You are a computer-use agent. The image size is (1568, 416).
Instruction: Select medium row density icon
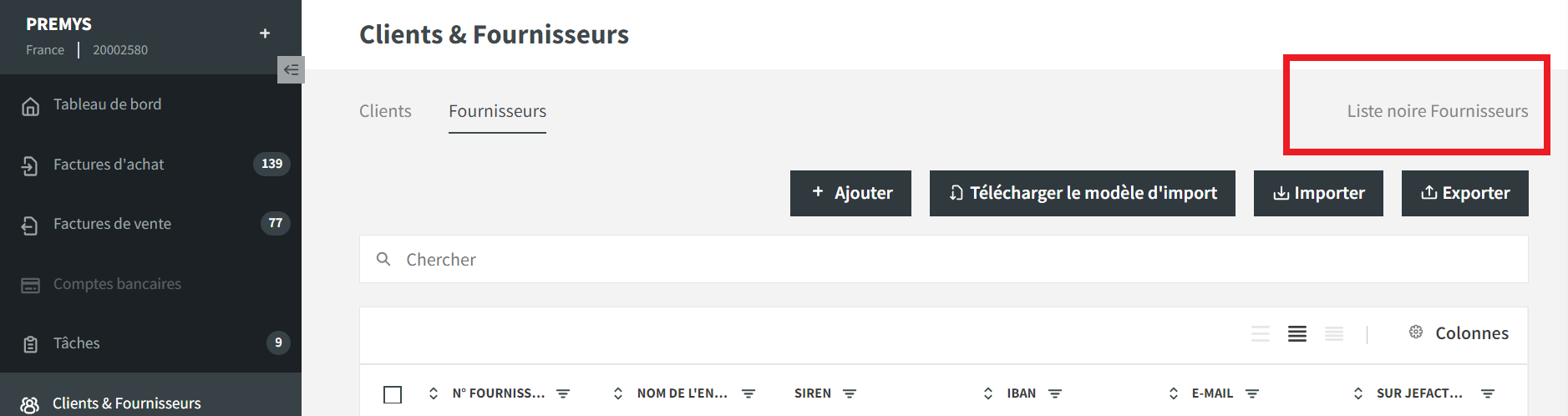pos(1297,334)
